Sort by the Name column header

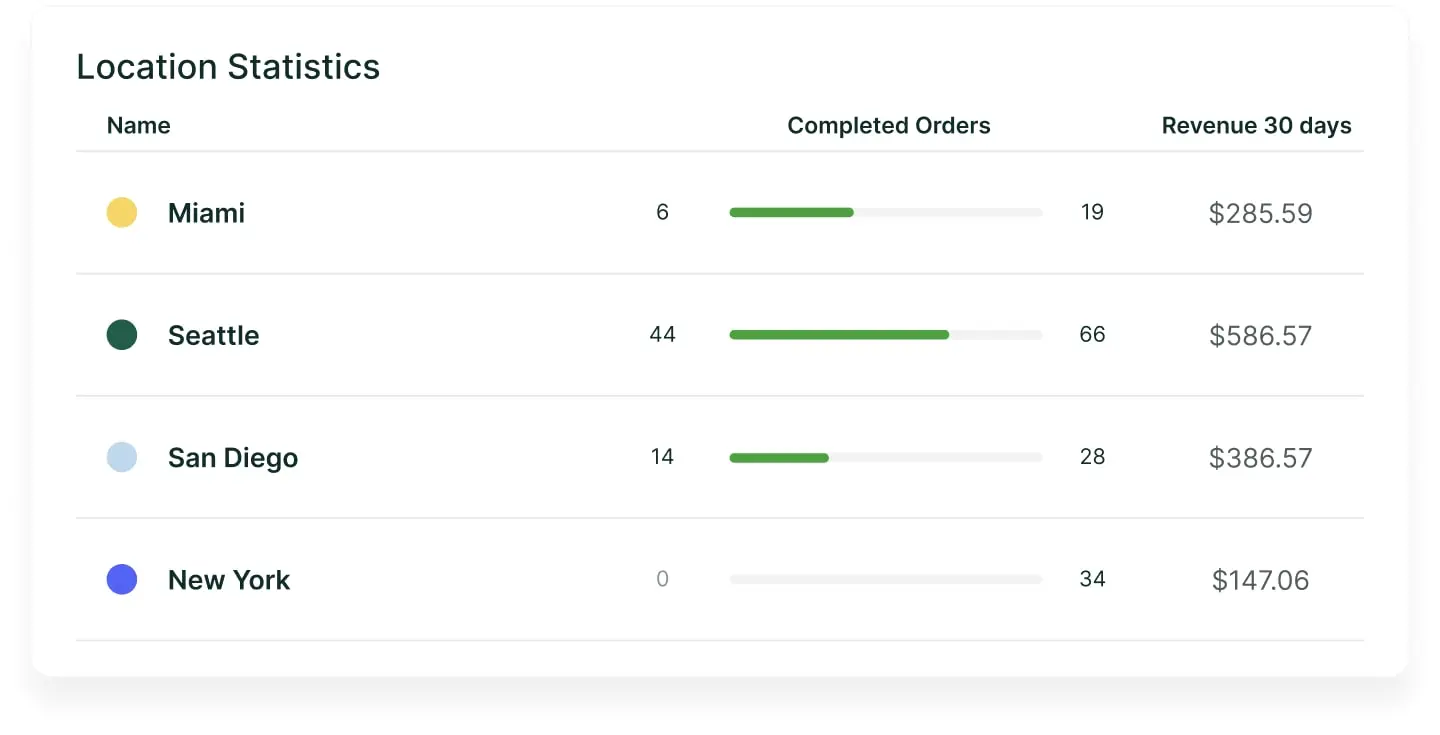[138, 125]
